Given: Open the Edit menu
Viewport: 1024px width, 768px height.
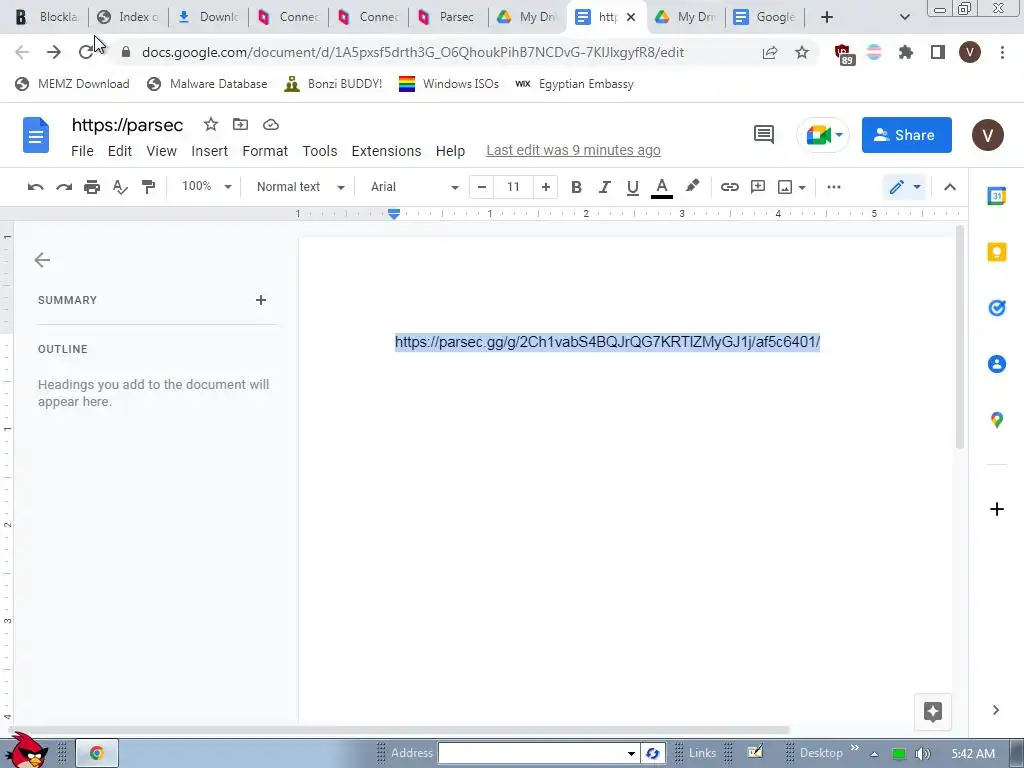Looking at the screenshot, I should (x=120, y=151).
